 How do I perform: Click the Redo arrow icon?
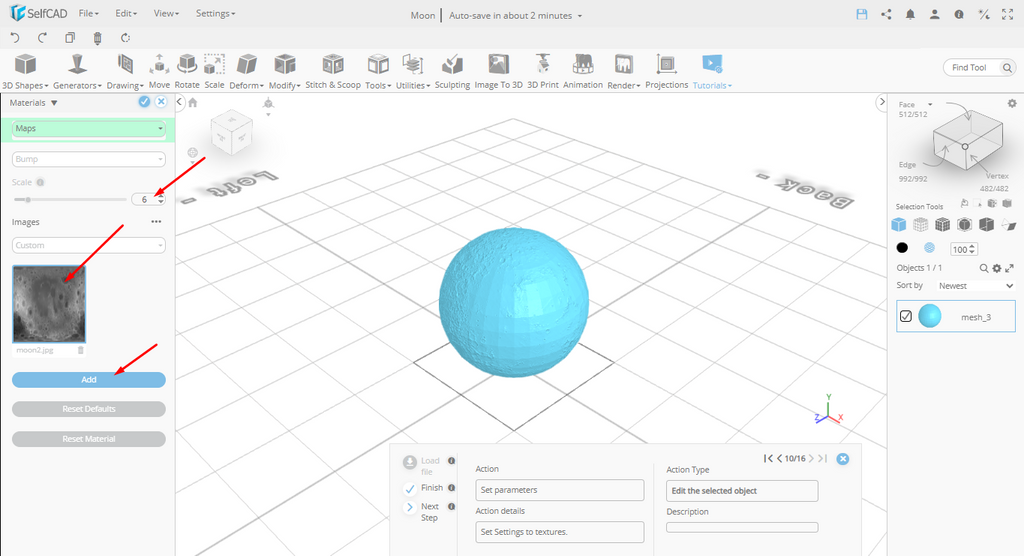click(x=42, y=38)
